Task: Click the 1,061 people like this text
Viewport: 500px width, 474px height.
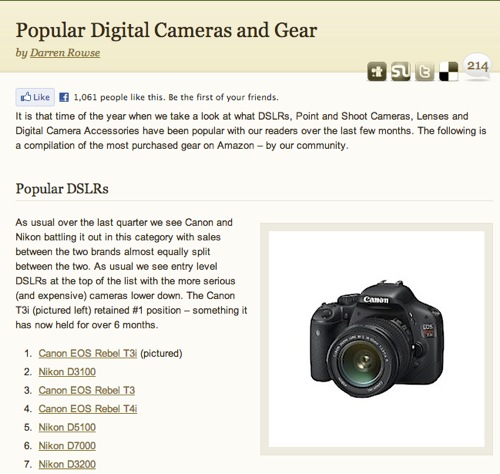Action: [176, 97]
